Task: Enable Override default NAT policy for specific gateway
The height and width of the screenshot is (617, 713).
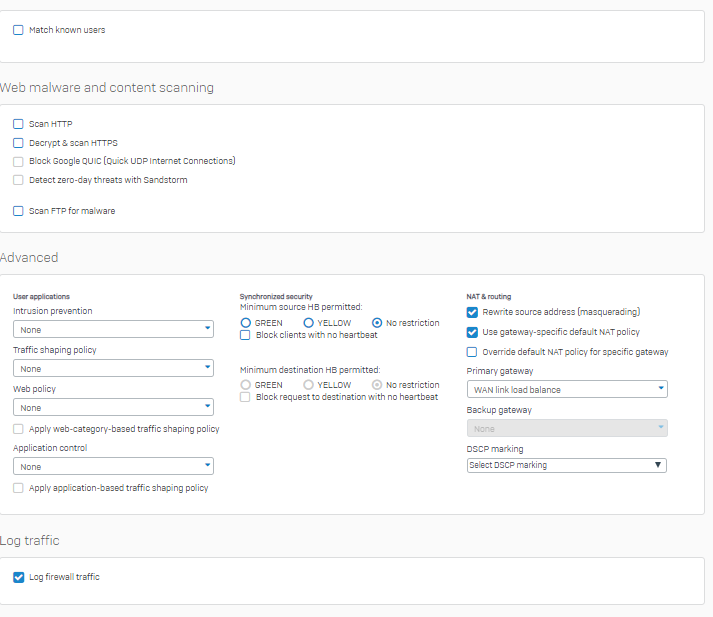Action: (472, 352)
